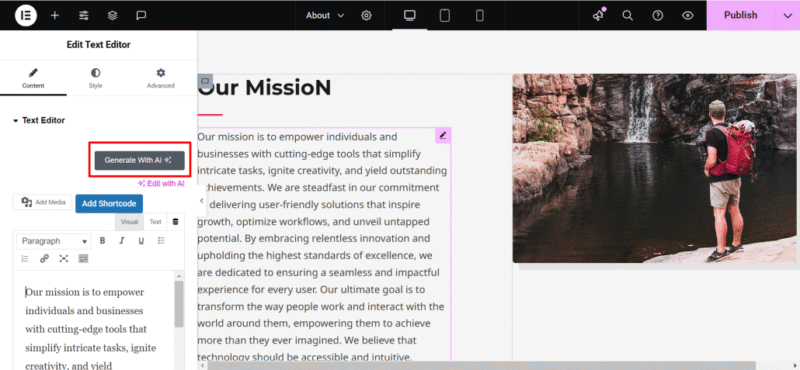Switch to mobile responsive view

[x=480, y=15]
